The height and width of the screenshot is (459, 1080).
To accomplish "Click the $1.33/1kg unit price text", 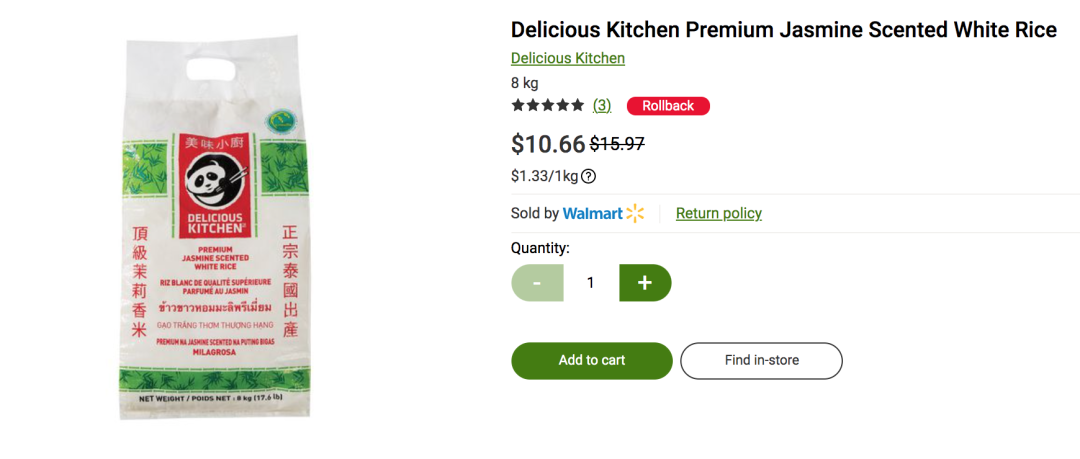I will [x=544, y=176].
